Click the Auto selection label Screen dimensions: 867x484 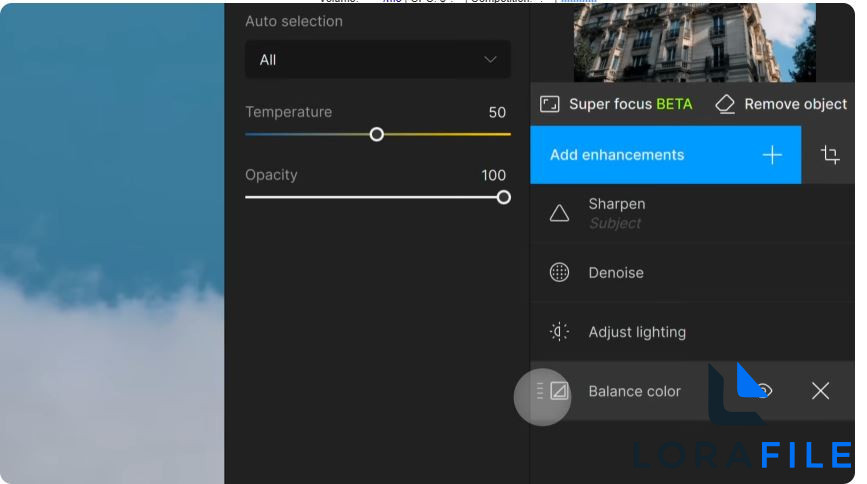[x=294, y=22]
